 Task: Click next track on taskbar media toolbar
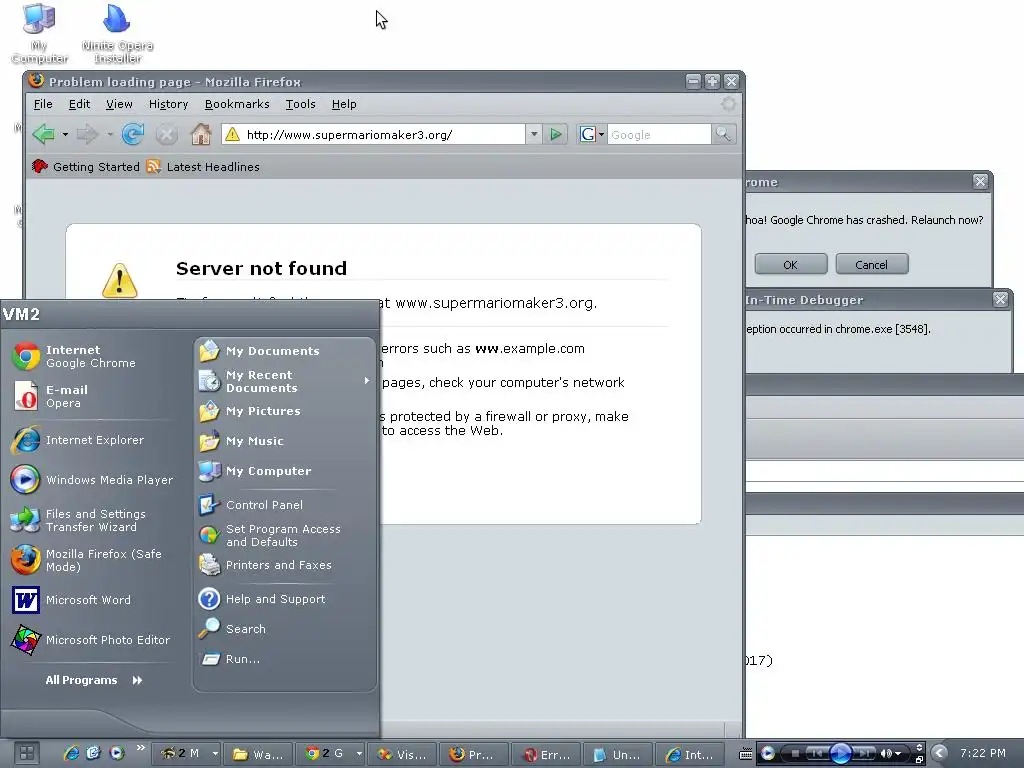tap(864, 753)
